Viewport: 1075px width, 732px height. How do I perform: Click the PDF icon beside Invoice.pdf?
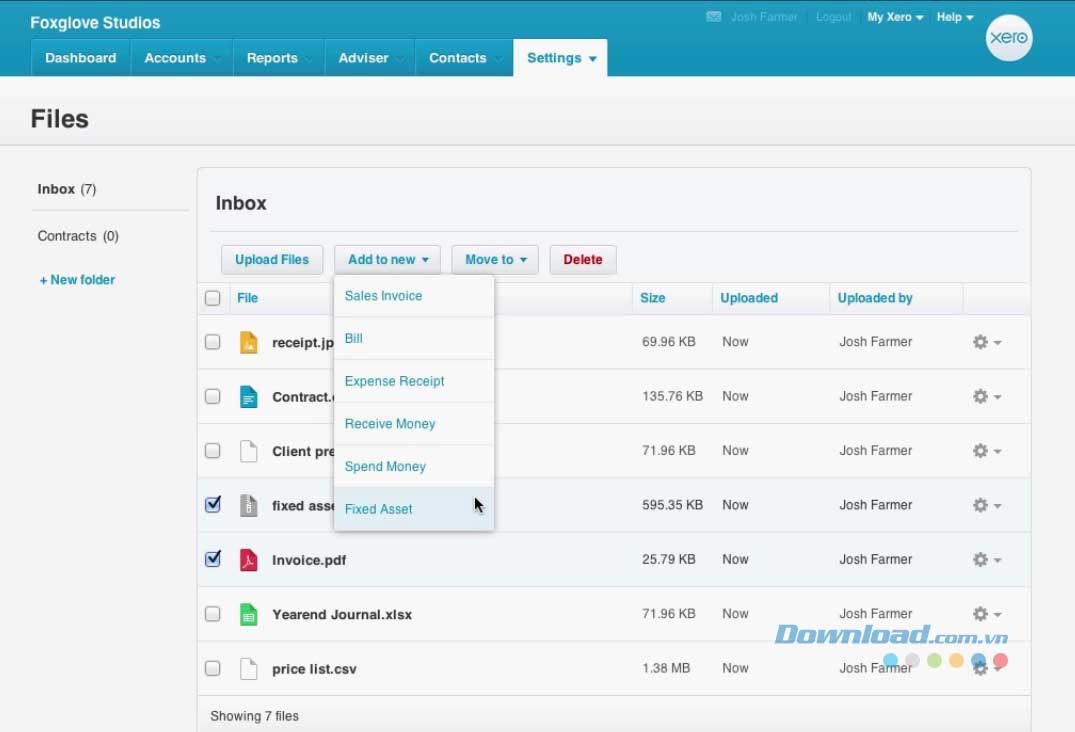(248, 559)
